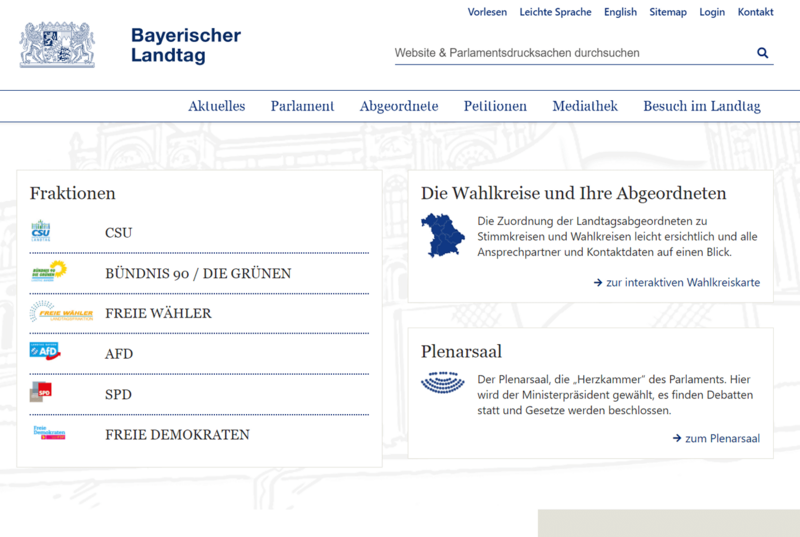The height and width of the screenshot is (537, 800).
Task: Click the AfD party logo
Action: (45, 351)
